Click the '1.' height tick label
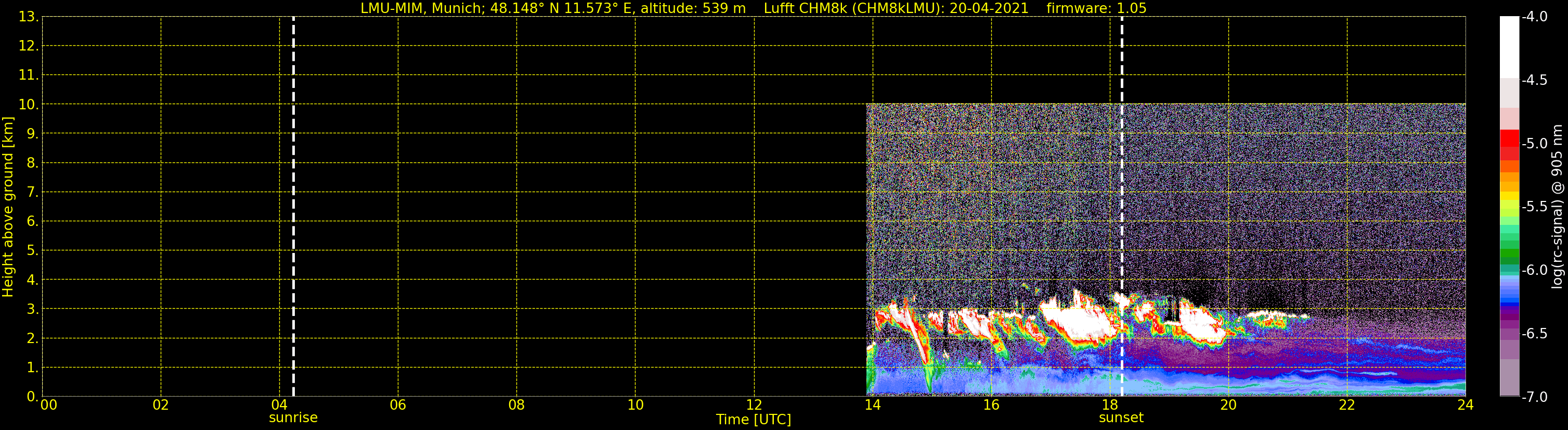This screenshot has height=430, width=1568. pos(32,367)
